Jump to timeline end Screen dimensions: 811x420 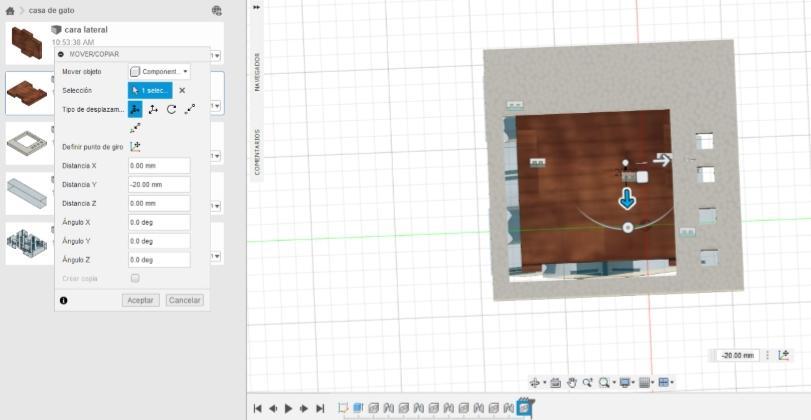(320, 409)
